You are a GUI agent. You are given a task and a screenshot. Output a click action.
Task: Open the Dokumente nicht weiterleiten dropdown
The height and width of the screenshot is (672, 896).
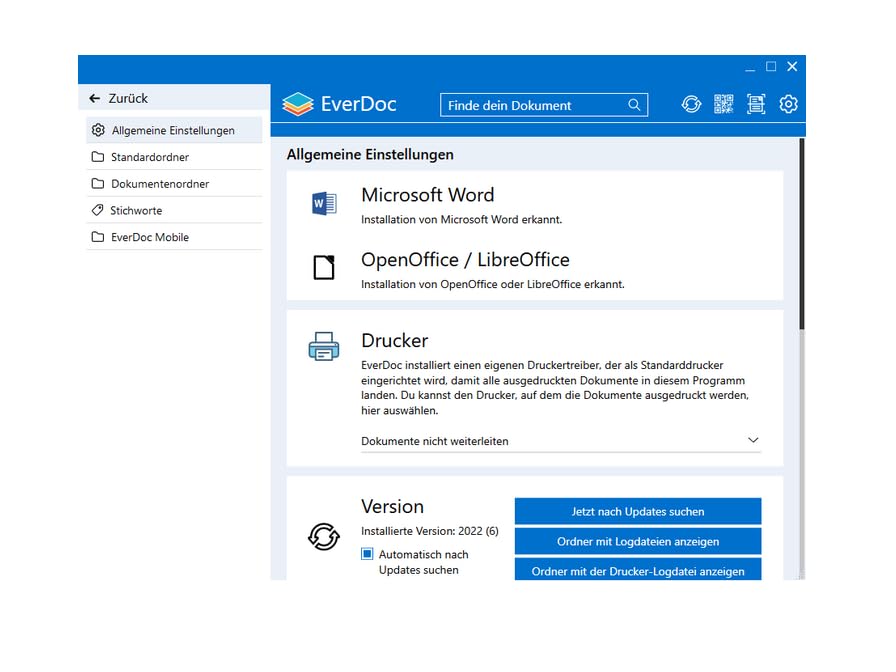coord(561,441)
